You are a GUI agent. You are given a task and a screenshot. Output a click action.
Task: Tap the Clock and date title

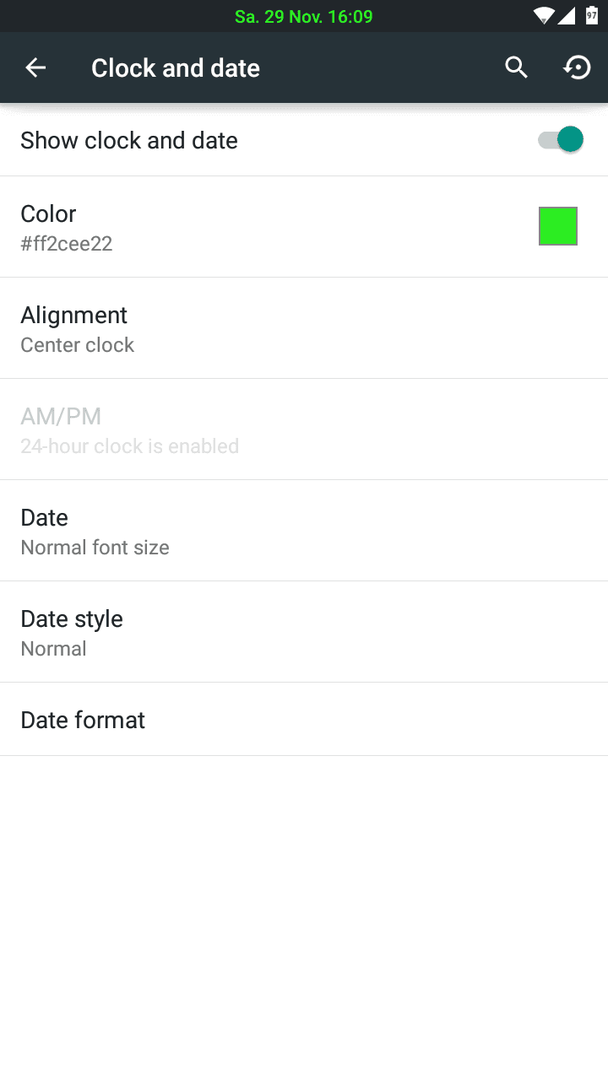pos(176,68)
